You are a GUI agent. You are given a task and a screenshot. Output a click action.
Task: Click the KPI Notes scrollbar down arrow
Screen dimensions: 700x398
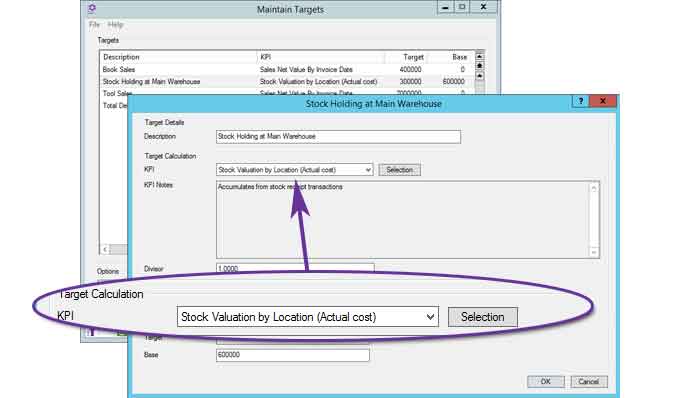(594, 252)
